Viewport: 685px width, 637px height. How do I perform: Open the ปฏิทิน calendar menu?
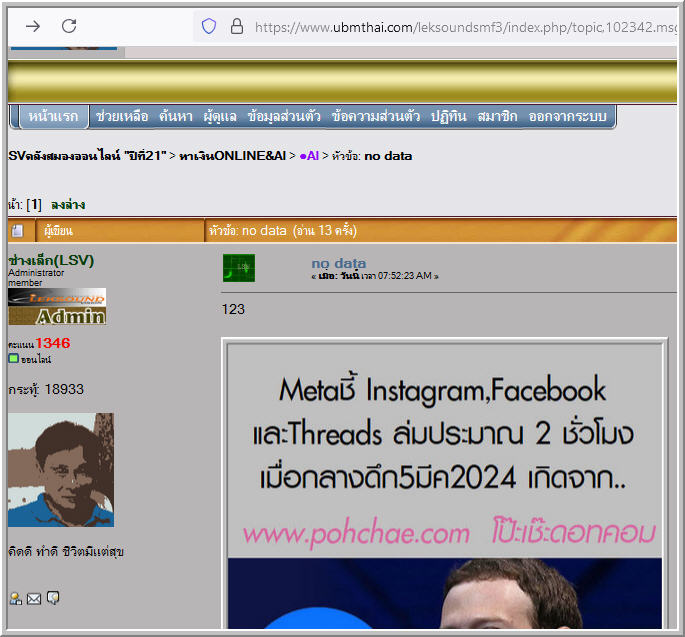pos(449,117)
